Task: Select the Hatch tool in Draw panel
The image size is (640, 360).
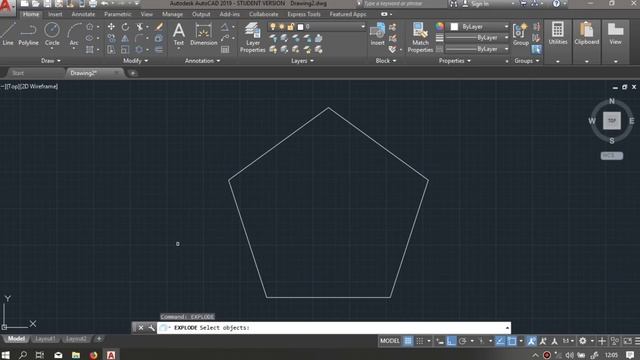Action: click(x=89, y=50)
